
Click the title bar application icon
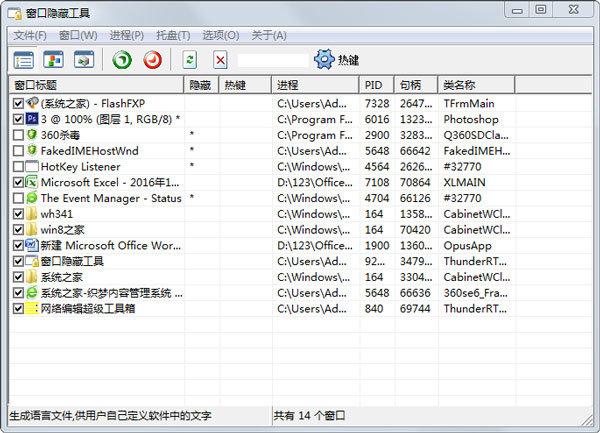[x=15, y=13]
